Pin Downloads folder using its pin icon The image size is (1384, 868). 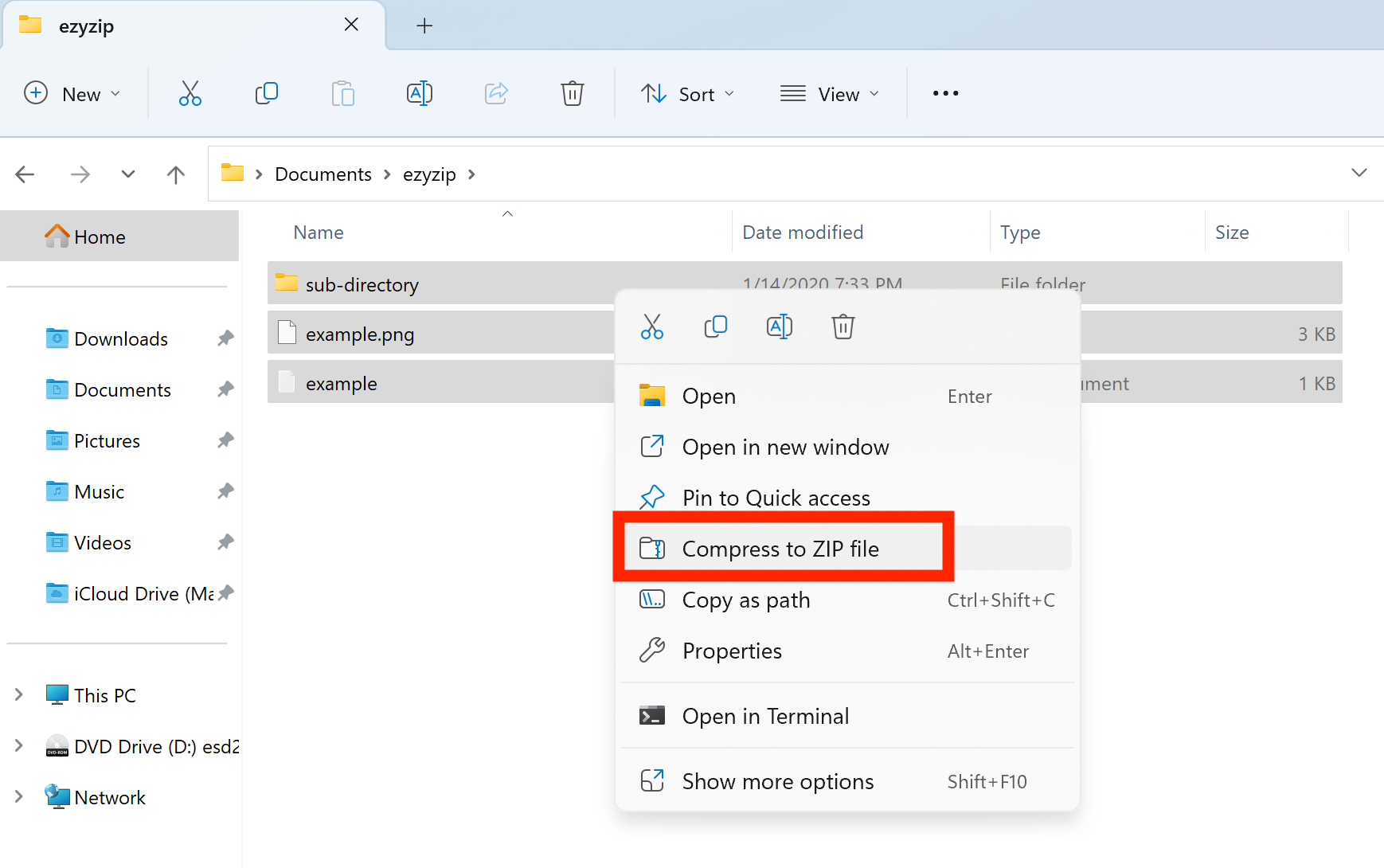225,338
